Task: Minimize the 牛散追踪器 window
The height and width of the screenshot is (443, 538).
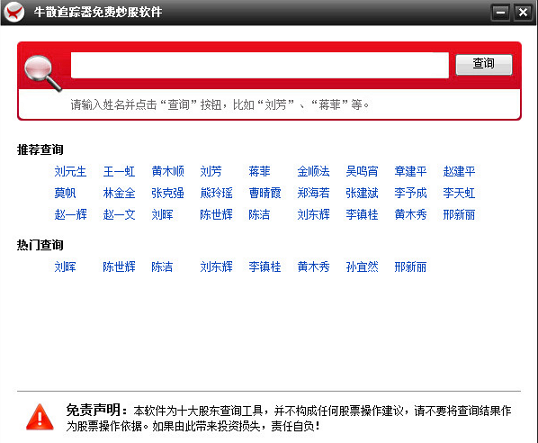Action: (x=500, y=13)
